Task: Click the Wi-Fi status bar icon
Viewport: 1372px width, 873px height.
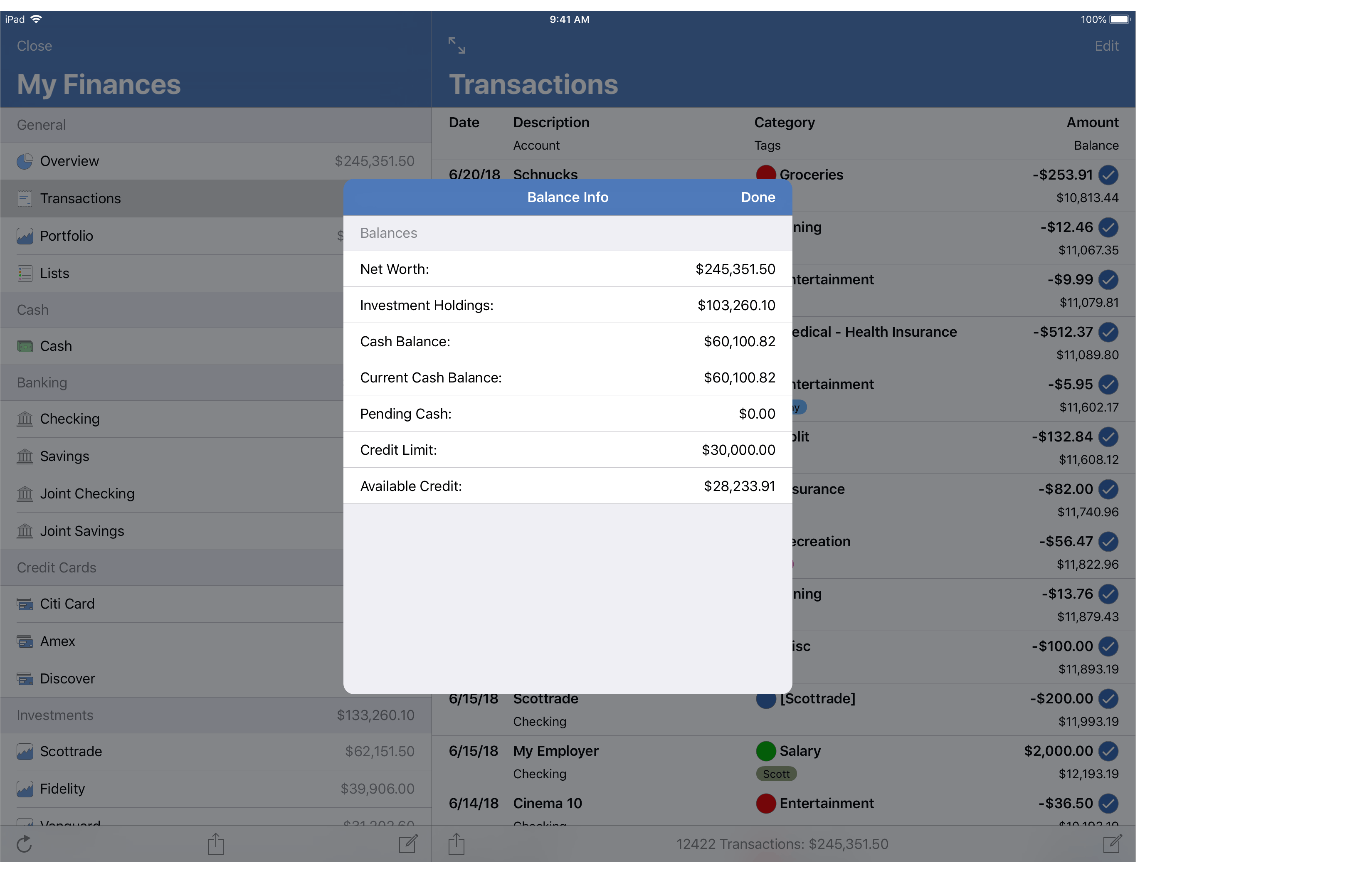Action: (36, 19)
